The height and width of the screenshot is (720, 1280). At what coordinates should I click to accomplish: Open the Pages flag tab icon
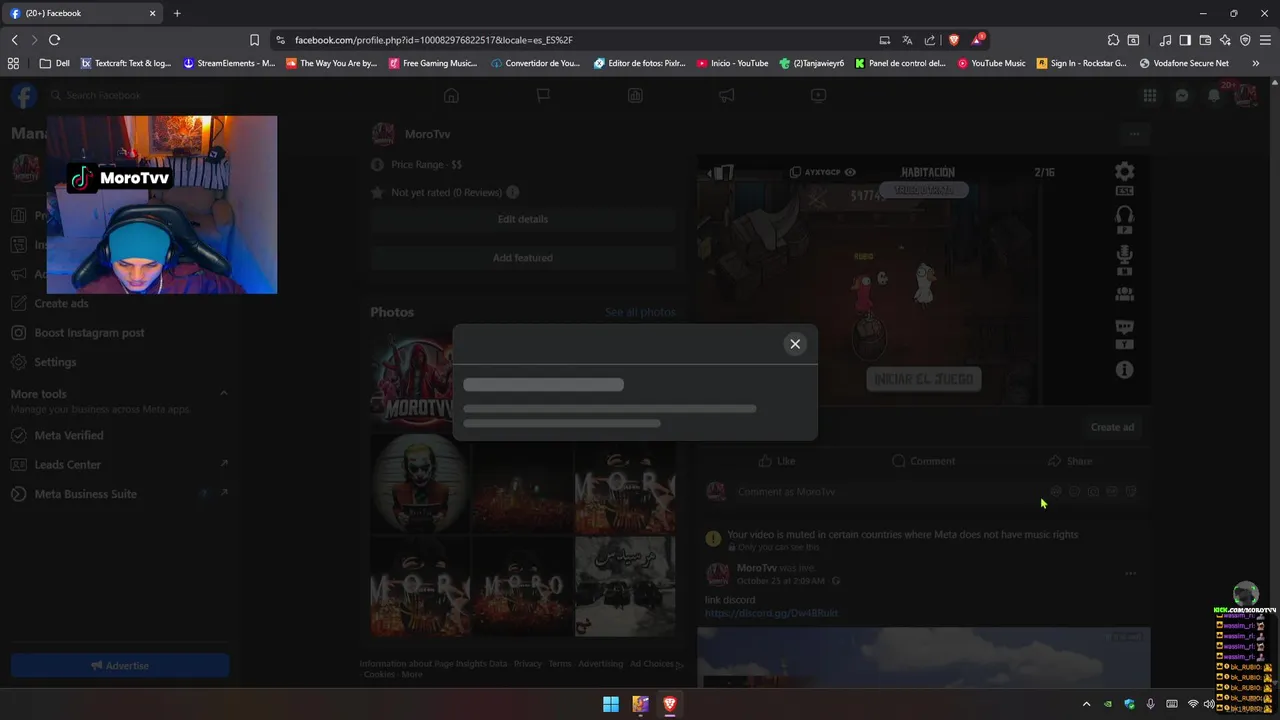pyautogui.click(x=543, y=95)
